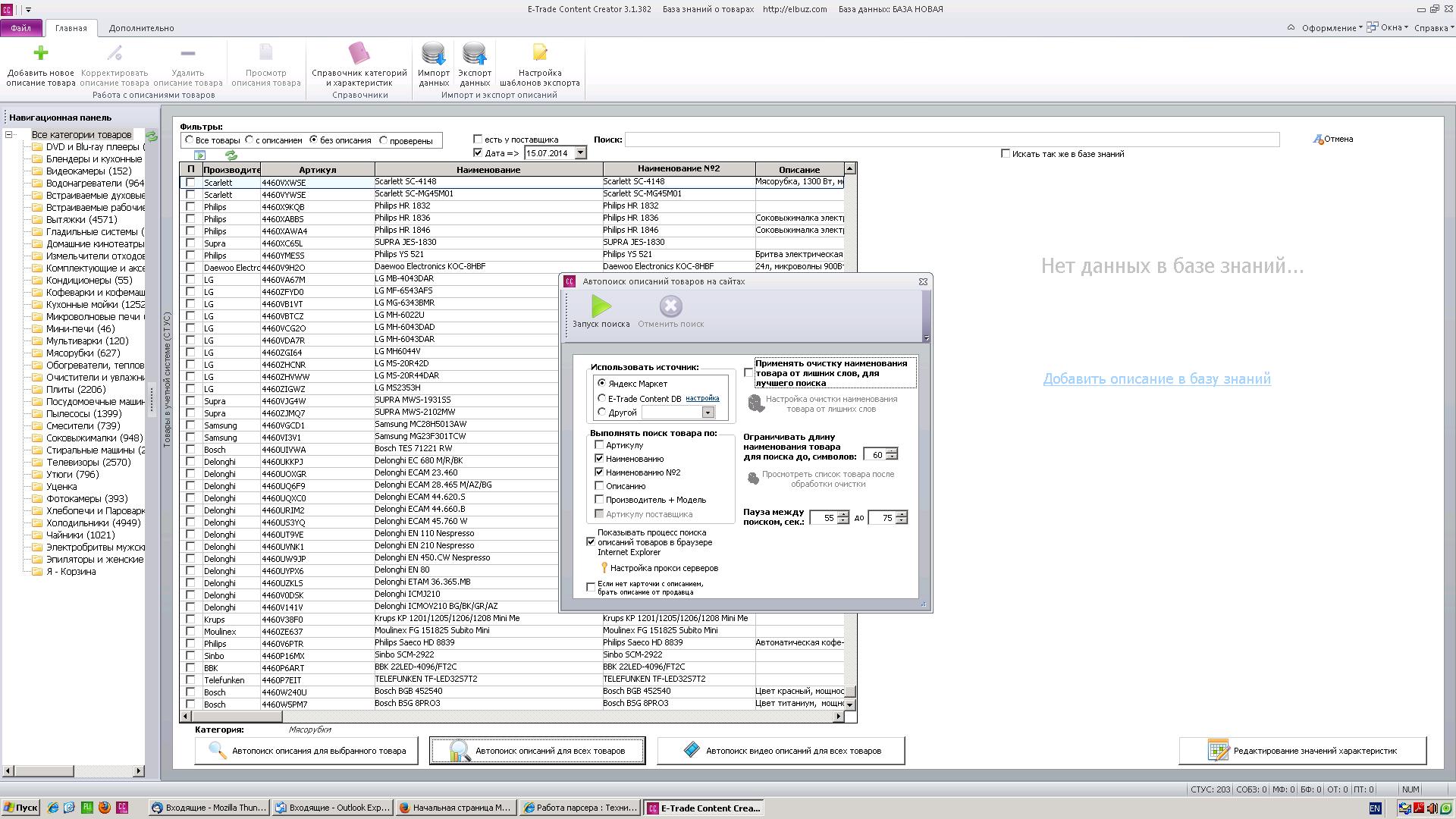Open the Чайники category folder
Screen dimensions: 1456x819
[x=80, y=535]
